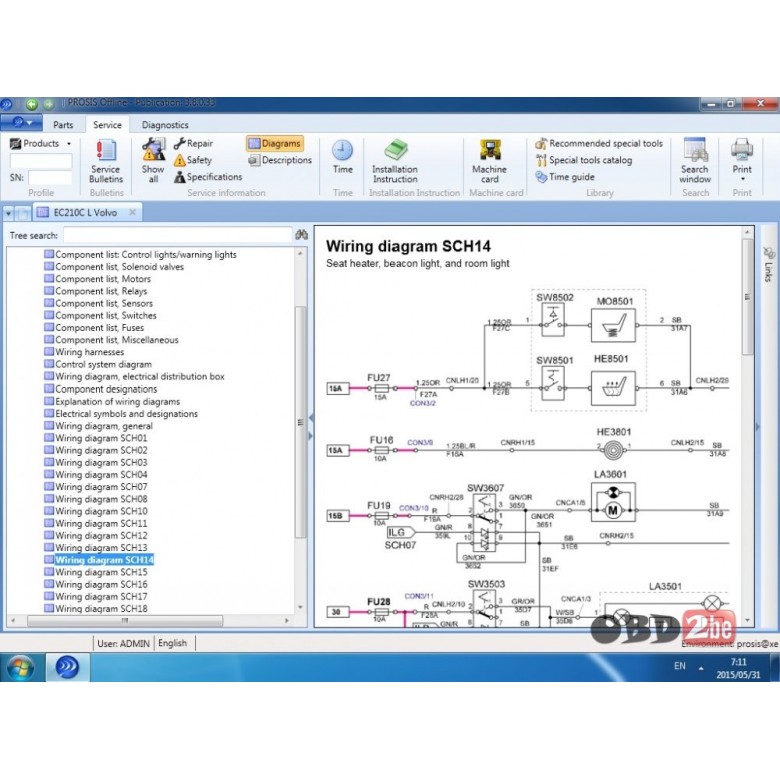
Task: Click the tree search binoculars icon
Action: click(x=301, y=235)
